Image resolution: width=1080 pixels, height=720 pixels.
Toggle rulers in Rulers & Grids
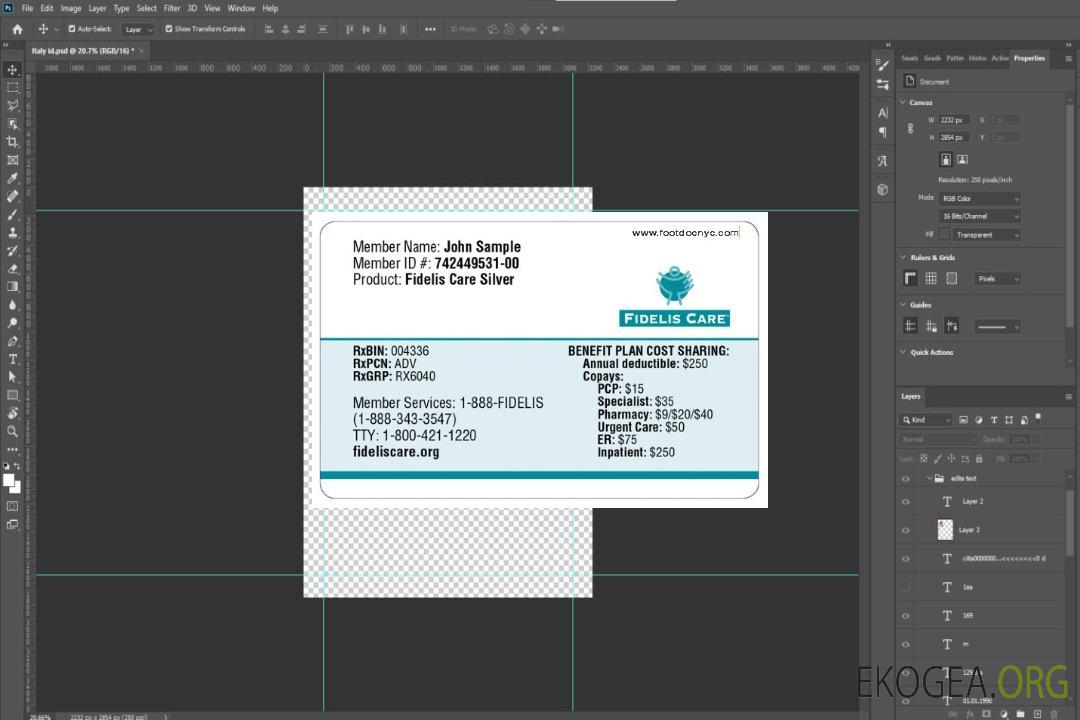point(910,278)
